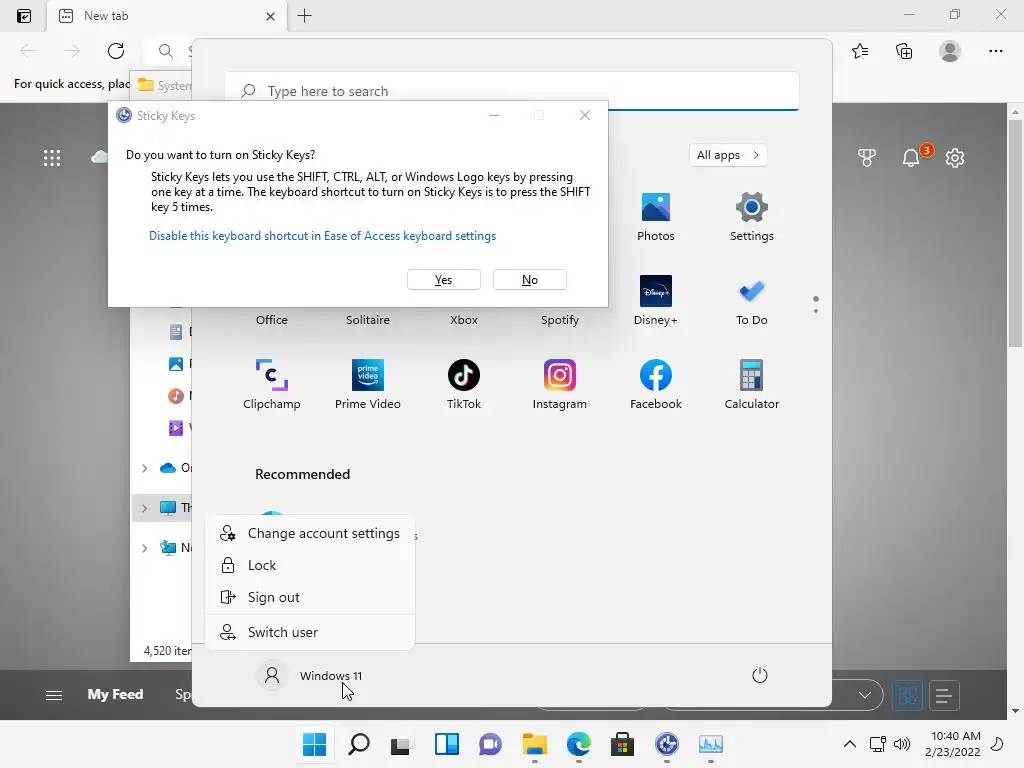Launch Facebook from pinned apps
This screenshot has width=1024, height=768.
pos(655,385)
